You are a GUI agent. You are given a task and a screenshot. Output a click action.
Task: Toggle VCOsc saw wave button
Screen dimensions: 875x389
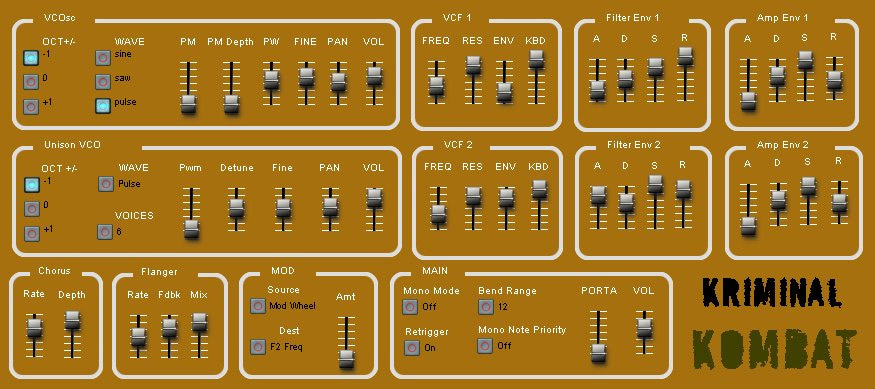(103, 81)
